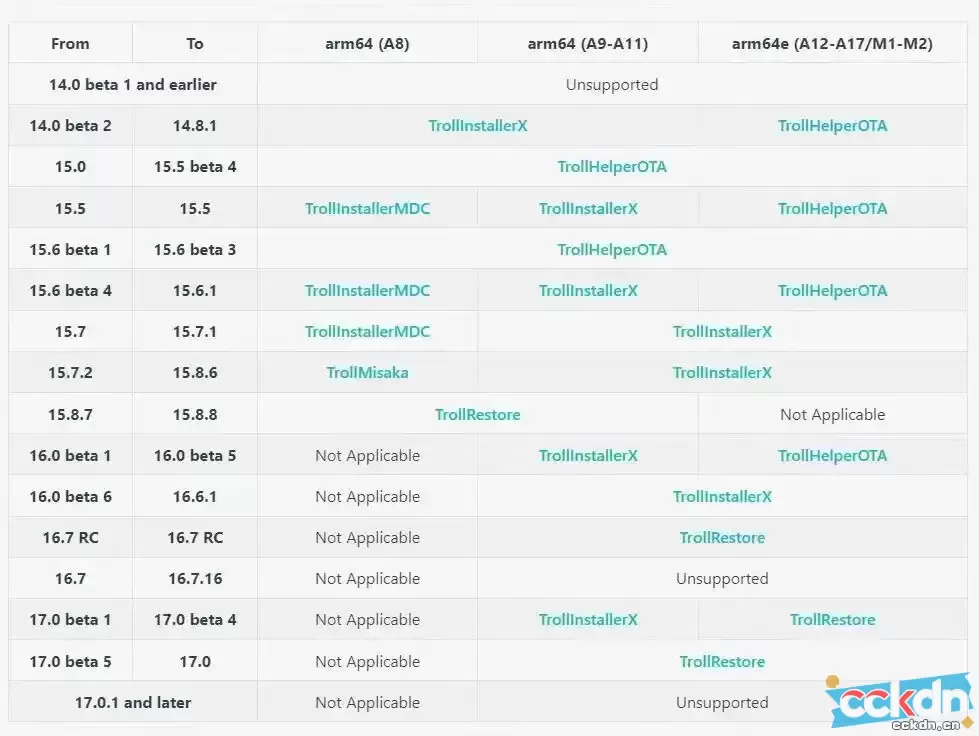979x736 pixels.
Task: Click TrollRestore in 17.0 beta 5 row
Action: [x=722, y=661]
